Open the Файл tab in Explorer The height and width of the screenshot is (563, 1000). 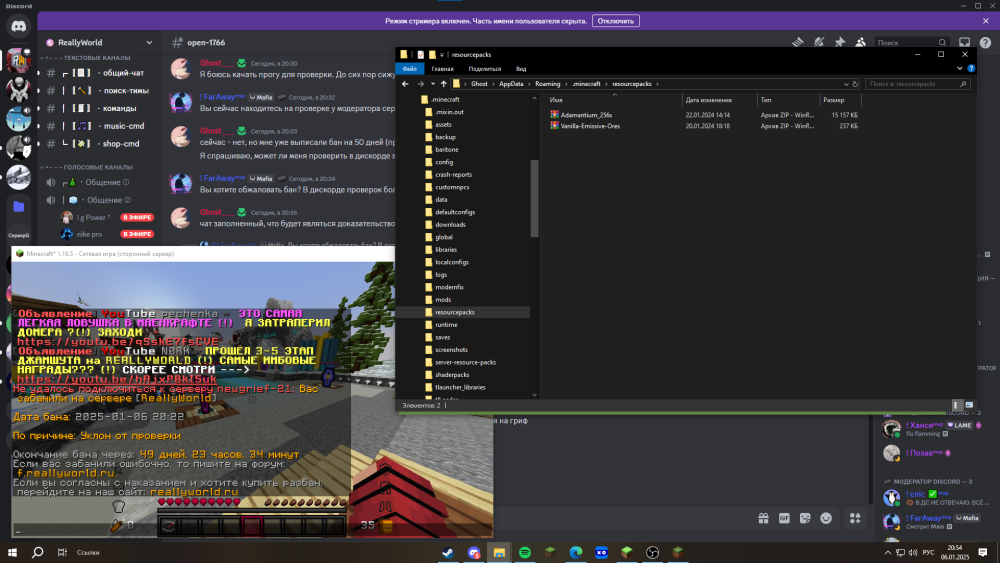[x=409, y=68]
